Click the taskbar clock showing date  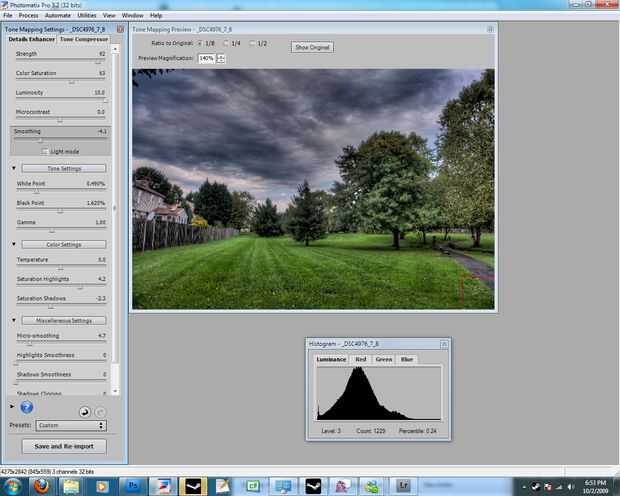595,487
